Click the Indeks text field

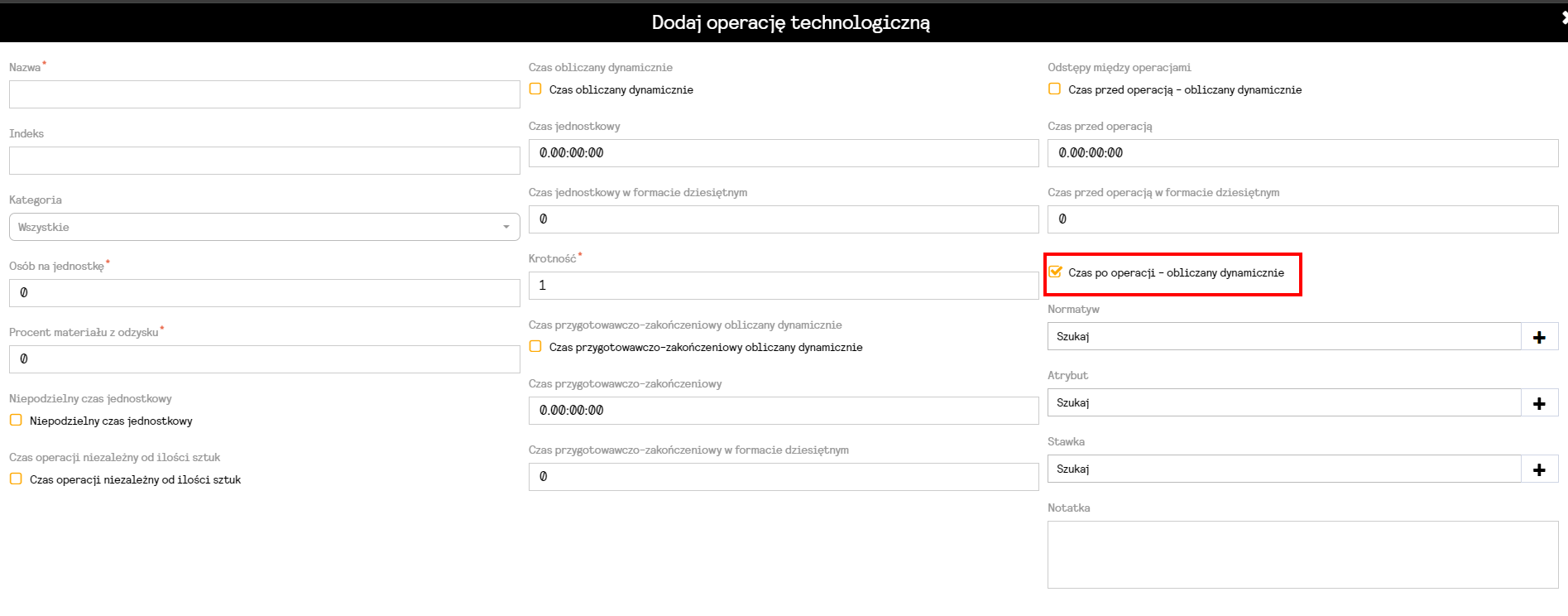pyautogui.click(x=264, y=161)
